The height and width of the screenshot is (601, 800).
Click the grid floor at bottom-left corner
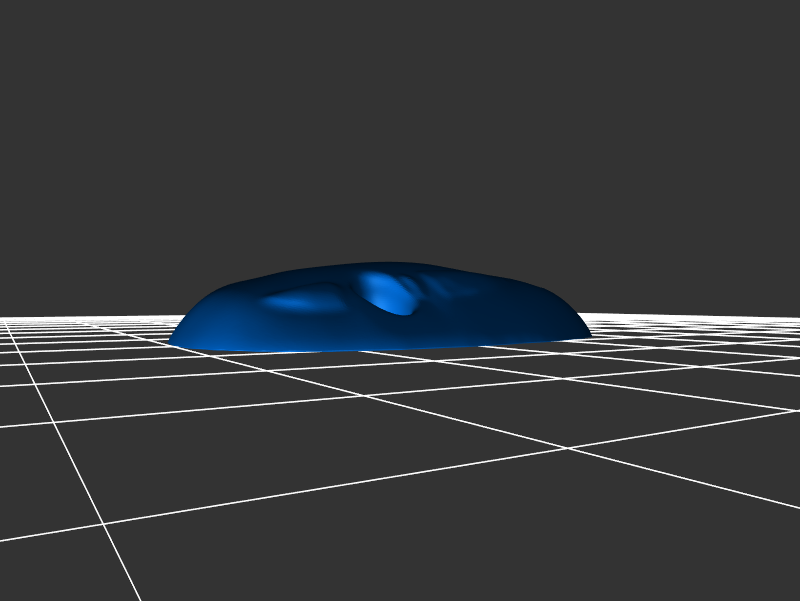(40, 570)
